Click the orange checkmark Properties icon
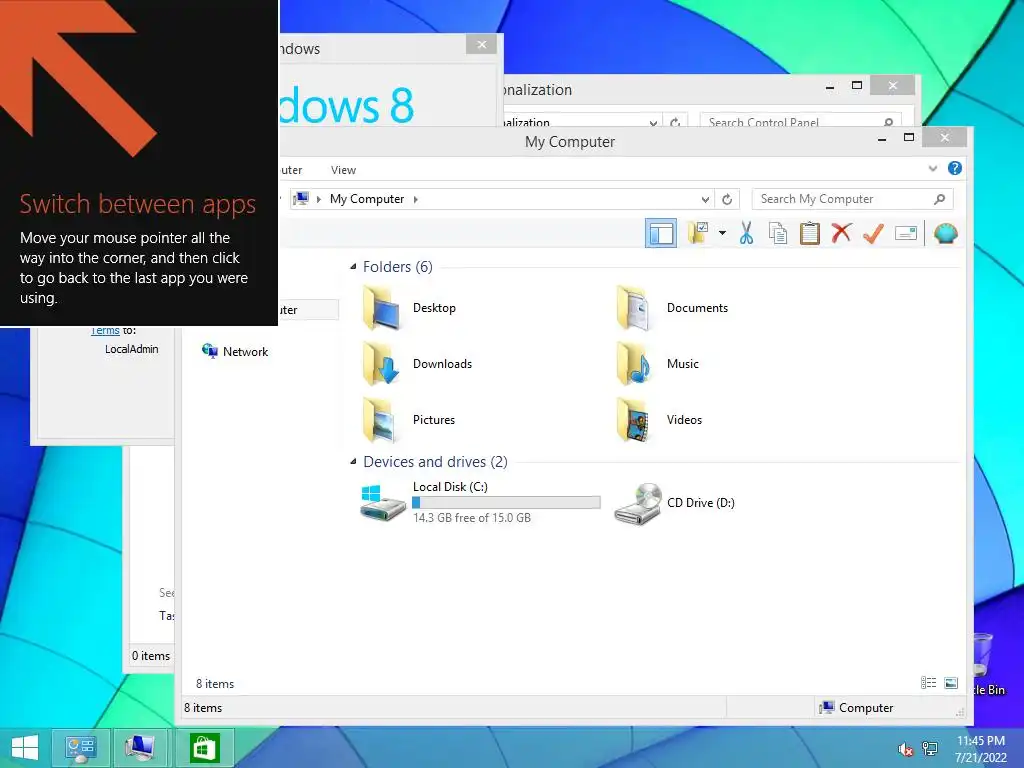 click(873, 232)
